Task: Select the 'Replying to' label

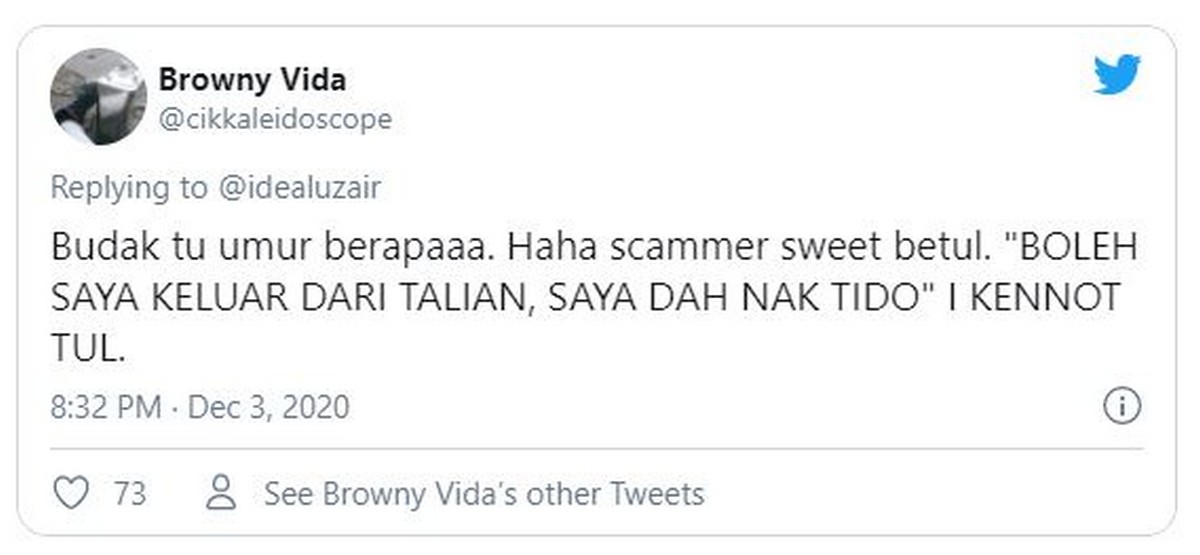Action: click(127, 187)
